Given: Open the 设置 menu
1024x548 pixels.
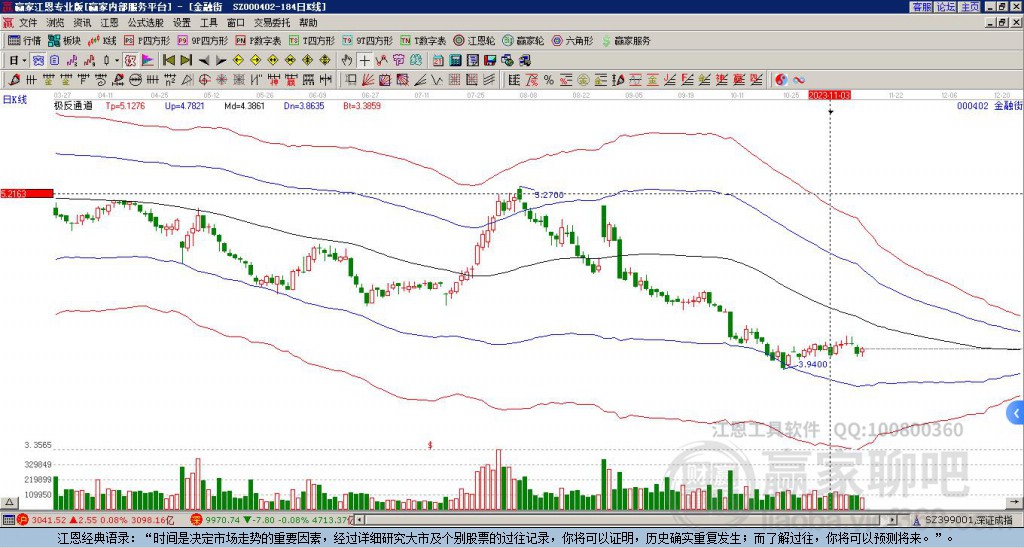Looking at the screenshot, I should point(182,23).
